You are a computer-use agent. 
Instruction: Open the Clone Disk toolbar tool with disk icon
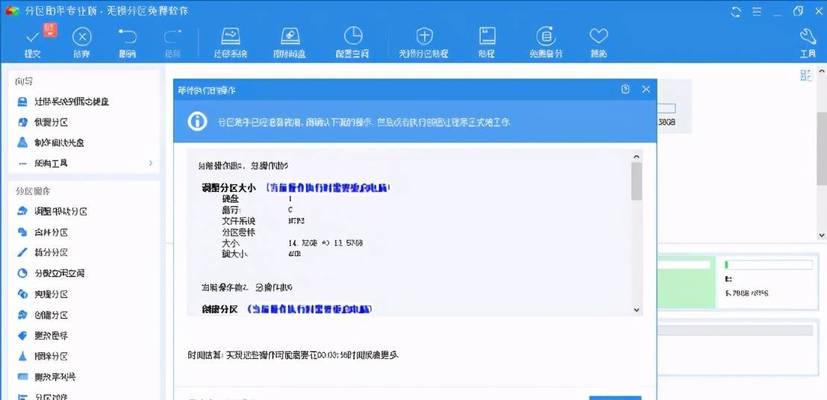(x=290, y=42)
